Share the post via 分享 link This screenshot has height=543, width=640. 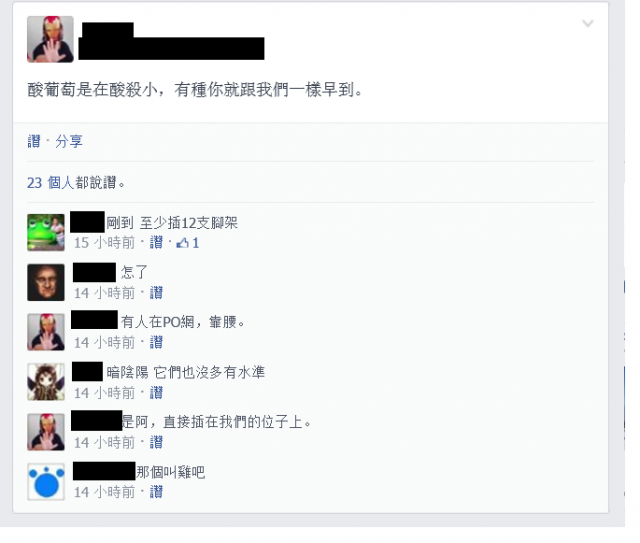pyautogui.click(x=69, y=141)
